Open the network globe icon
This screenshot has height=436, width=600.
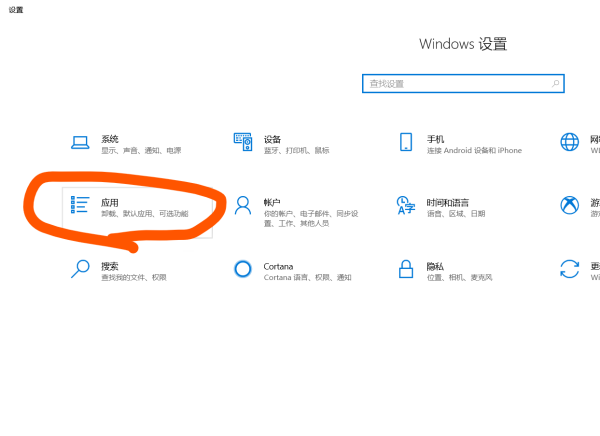pos(569,142)
